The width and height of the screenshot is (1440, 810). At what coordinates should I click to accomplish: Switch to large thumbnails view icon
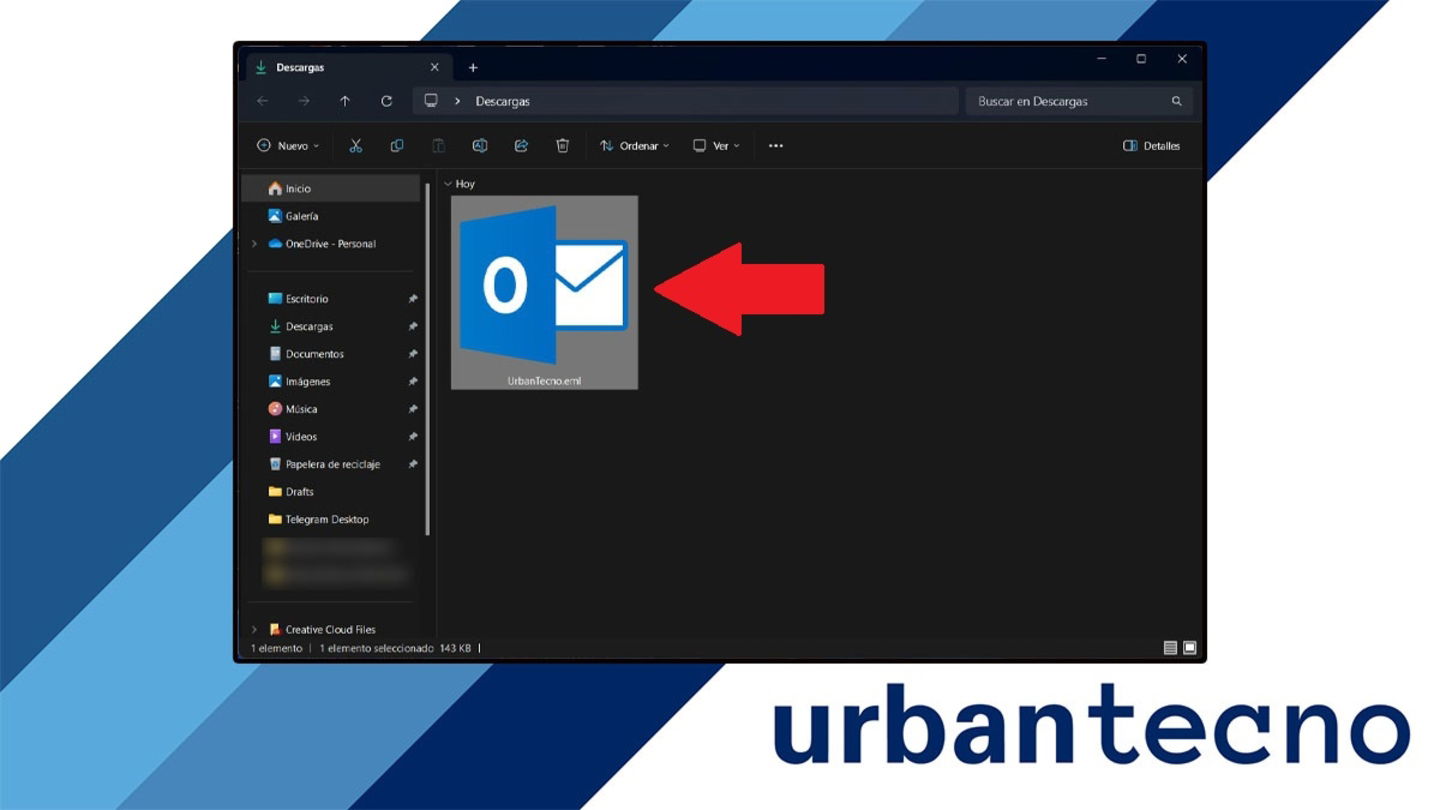point(1190,648)
